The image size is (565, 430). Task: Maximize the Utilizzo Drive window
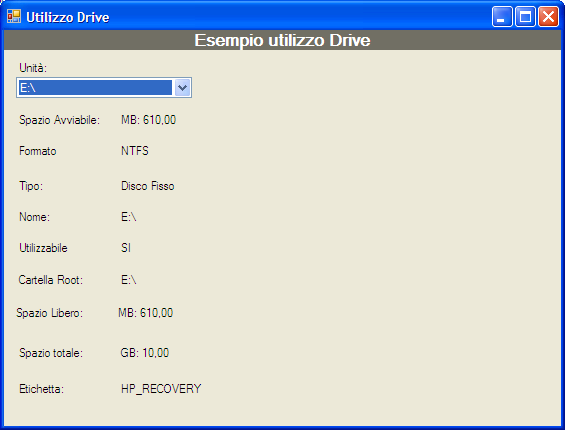coord(525,17)
